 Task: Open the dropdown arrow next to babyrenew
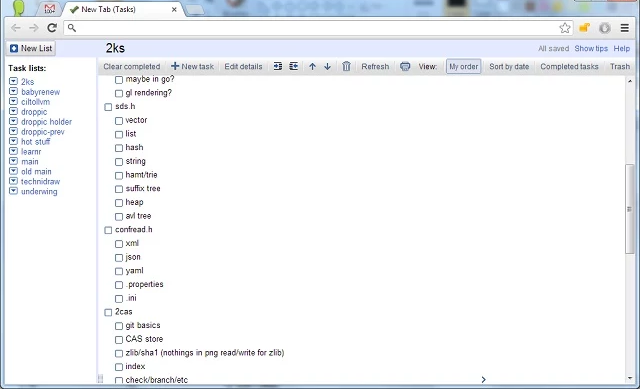click(13, 91)
